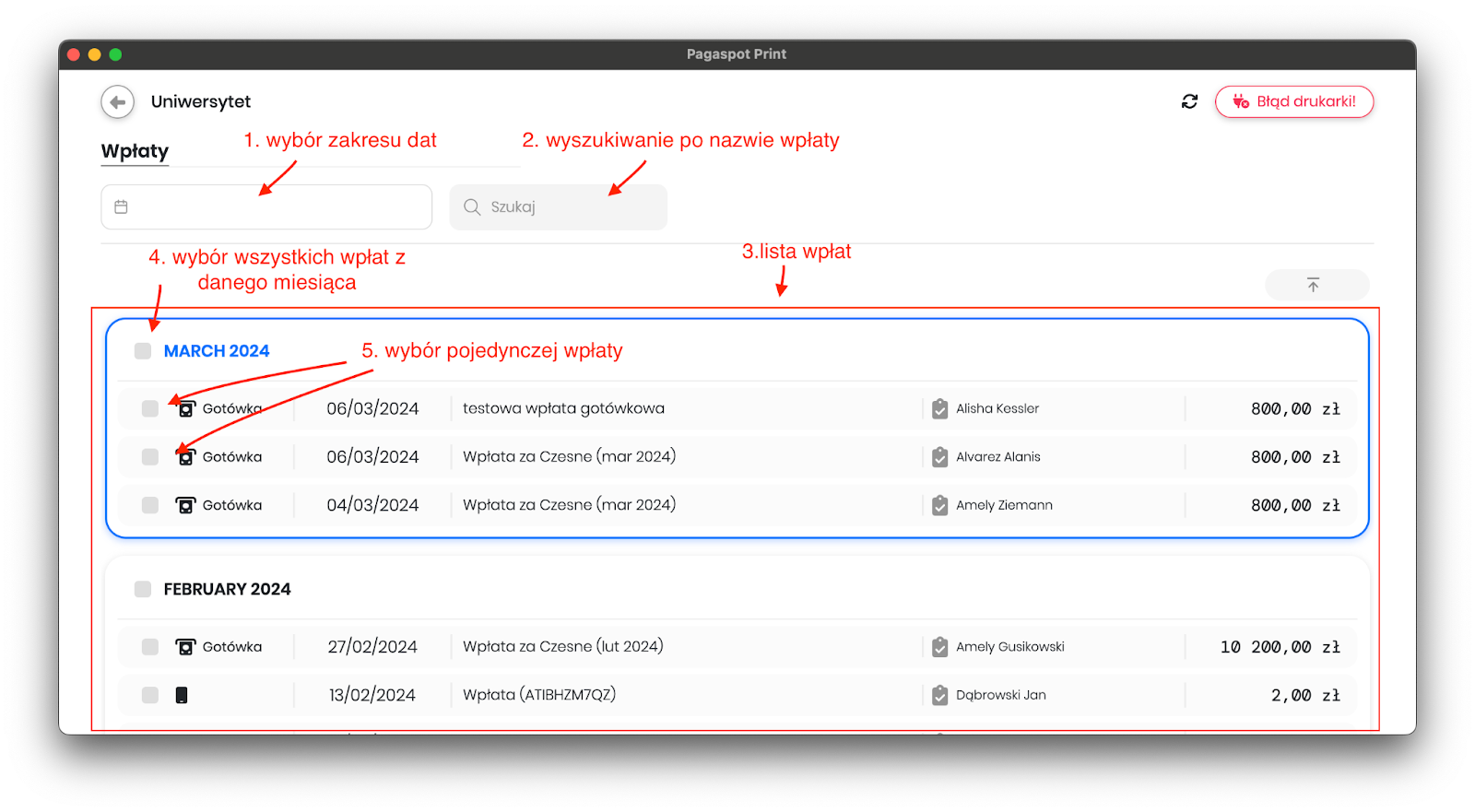Click 'Wpłata za Czesne (lut 2024)' title
Screen dimensions: 1475x812
coord(563,647)
